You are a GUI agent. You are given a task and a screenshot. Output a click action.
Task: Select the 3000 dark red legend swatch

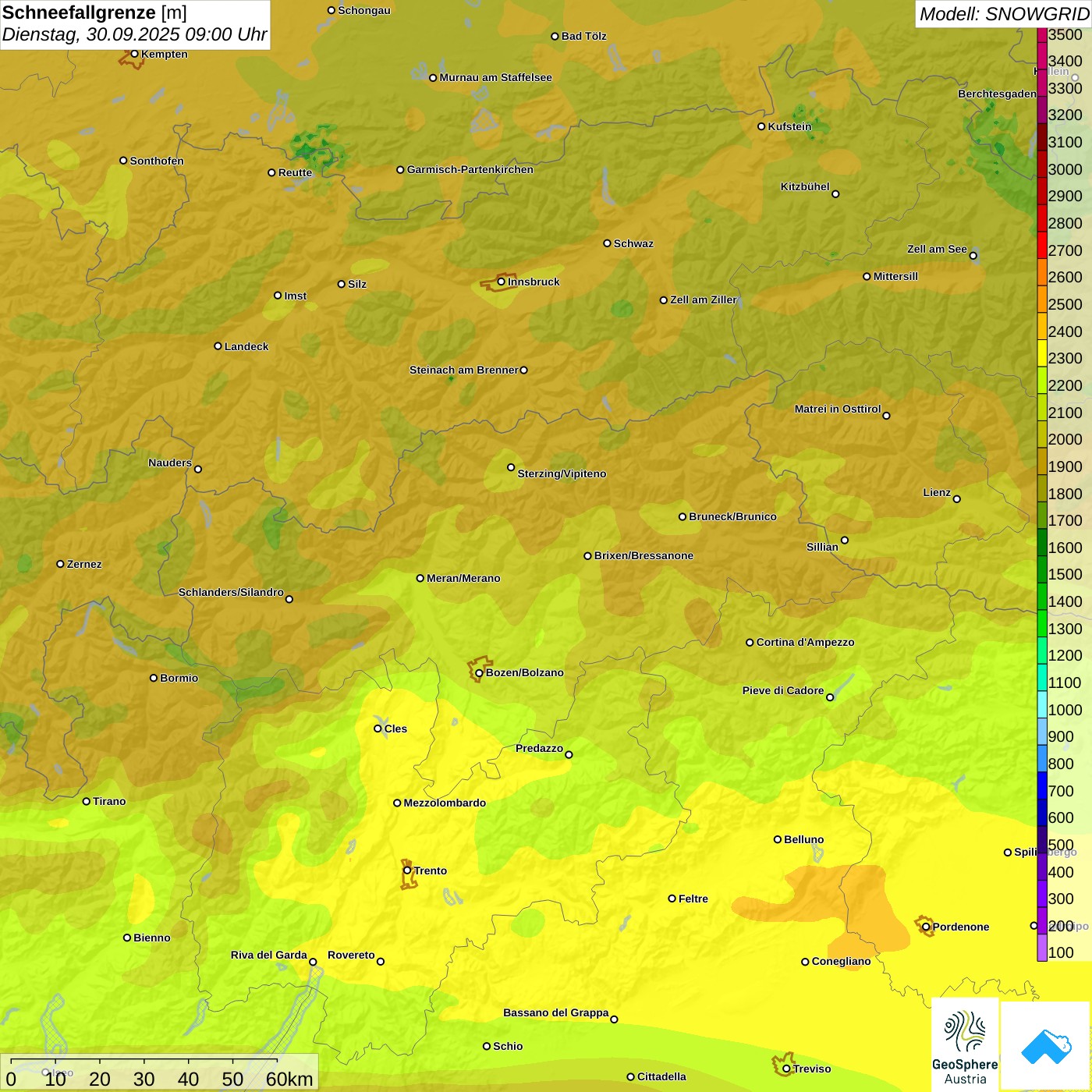(x=1042, y=165)
